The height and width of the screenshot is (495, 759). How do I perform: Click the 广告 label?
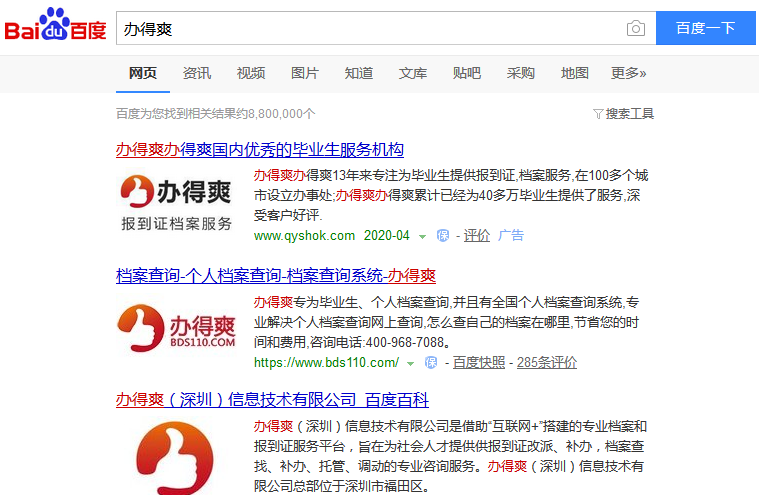(x=511, y=236)
